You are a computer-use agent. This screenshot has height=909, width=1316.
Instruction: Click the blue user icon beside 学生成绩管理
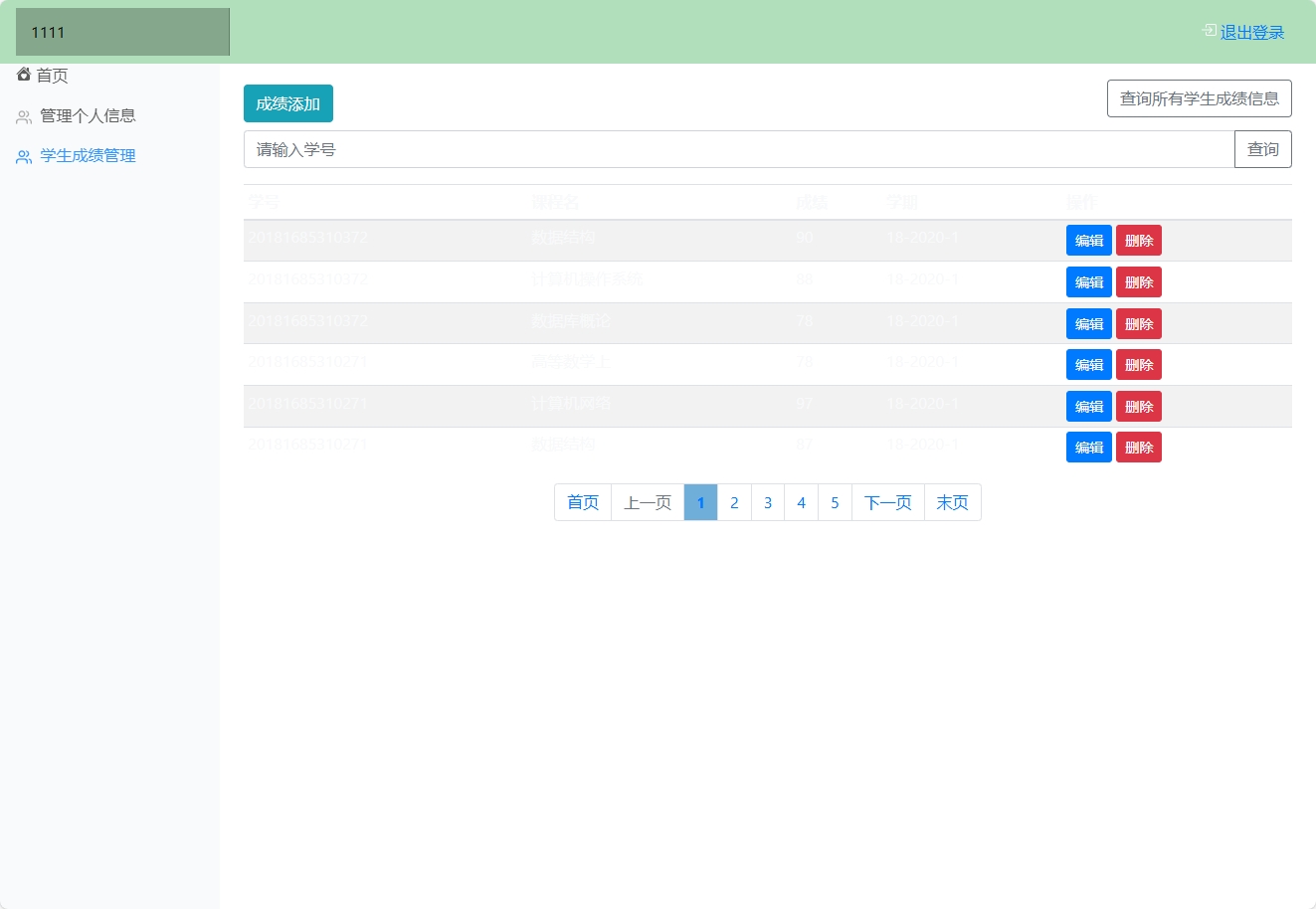pos(24,155)
